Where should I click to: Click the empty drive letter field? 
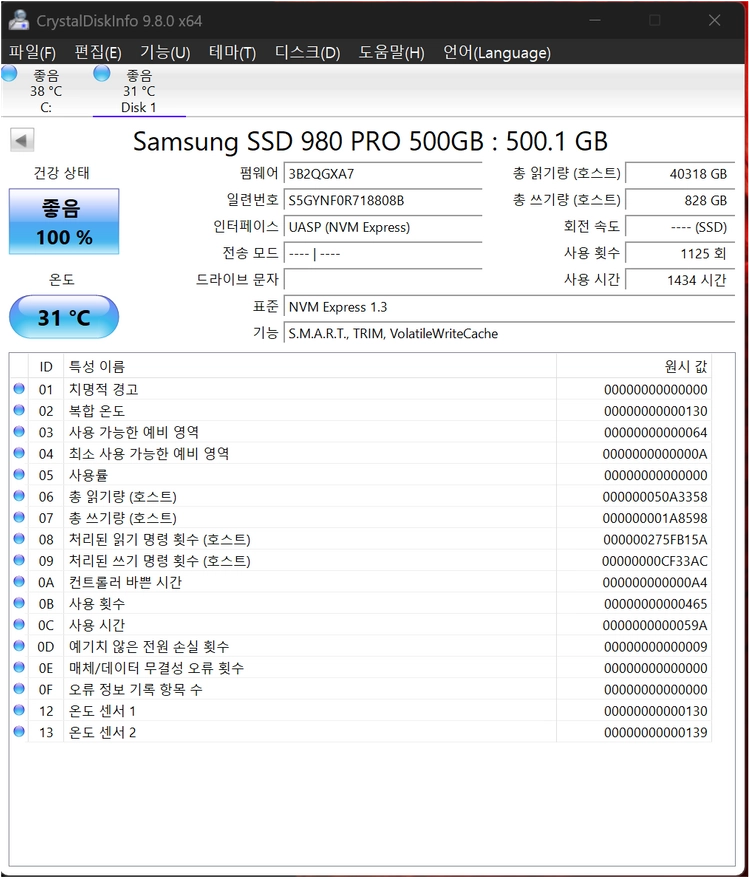tap(383, 280)
